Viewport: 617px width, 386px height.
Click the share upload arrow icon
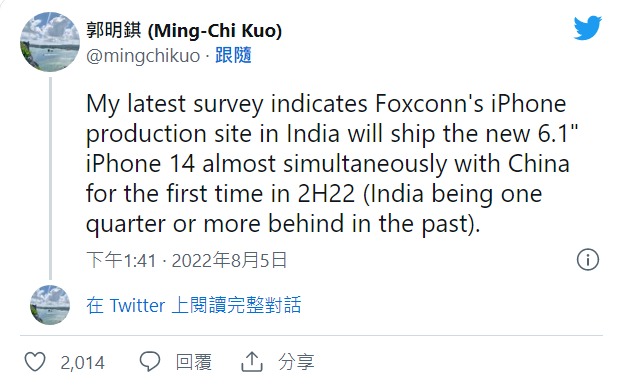pos(252,362)
